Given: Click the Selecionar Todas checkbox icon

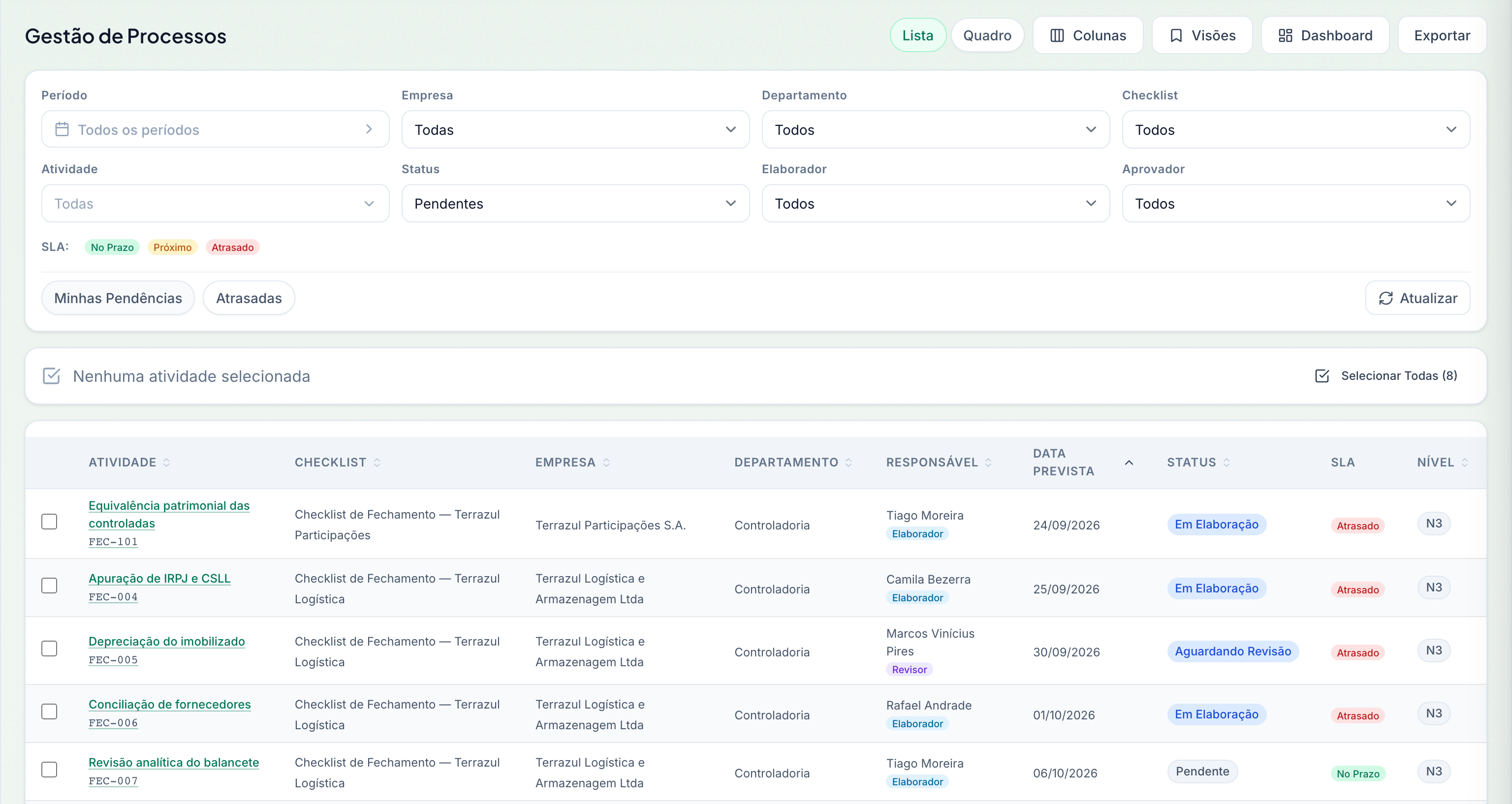Looking at the screenshot, I should pos(1322,375).
